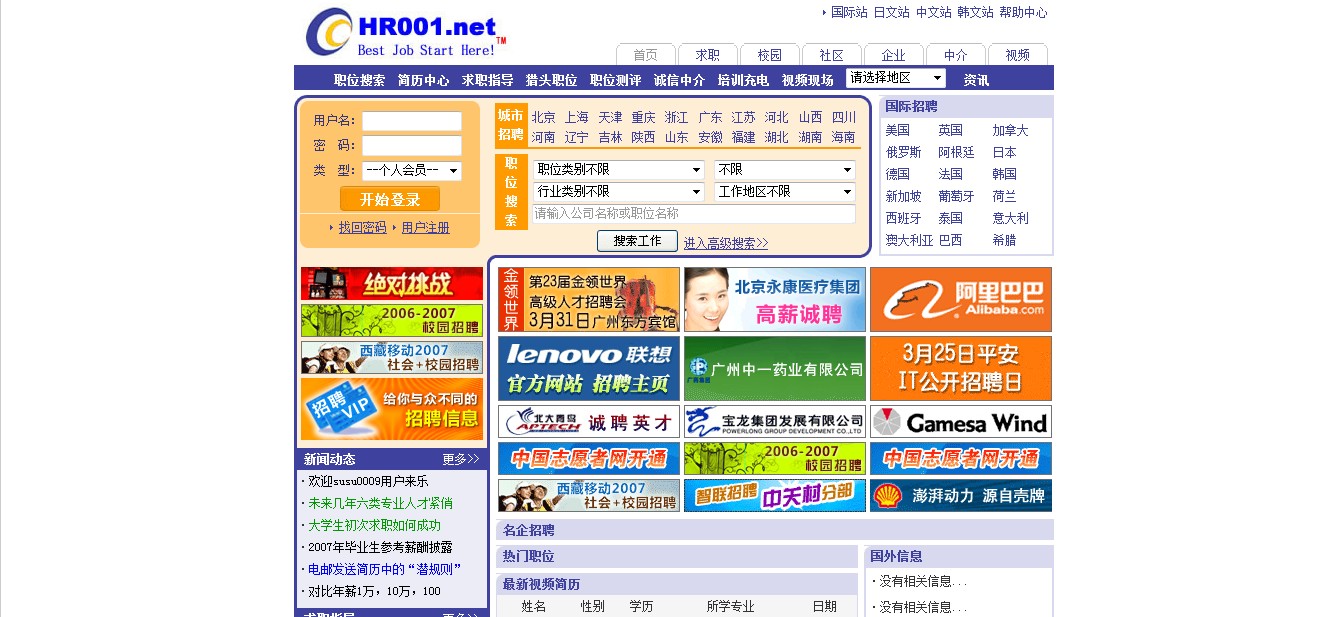Click the 搜索工作 button

click(x=637, y=241)
